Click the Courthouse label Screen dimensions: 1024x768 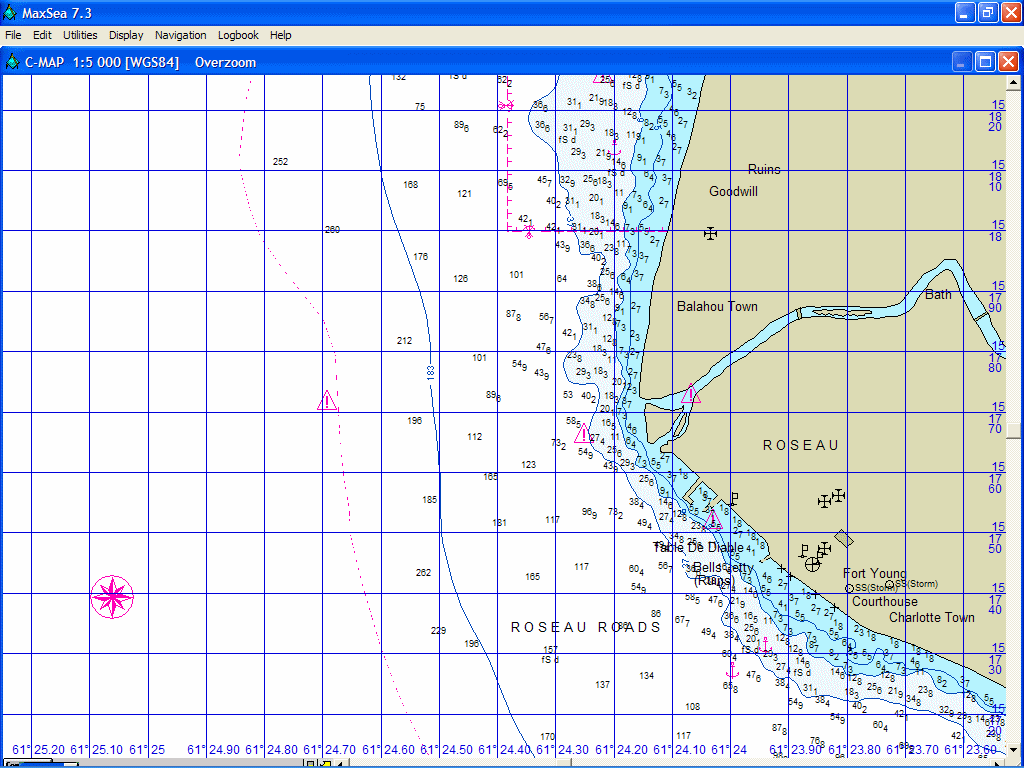point(885,601)
